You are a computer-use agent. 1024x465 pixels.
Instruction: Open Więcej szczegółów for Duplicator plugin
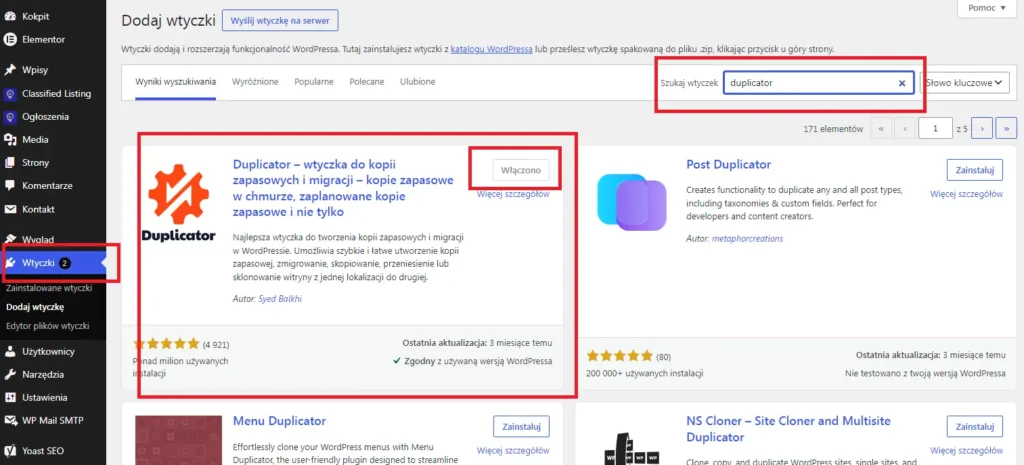coord(513,194)
